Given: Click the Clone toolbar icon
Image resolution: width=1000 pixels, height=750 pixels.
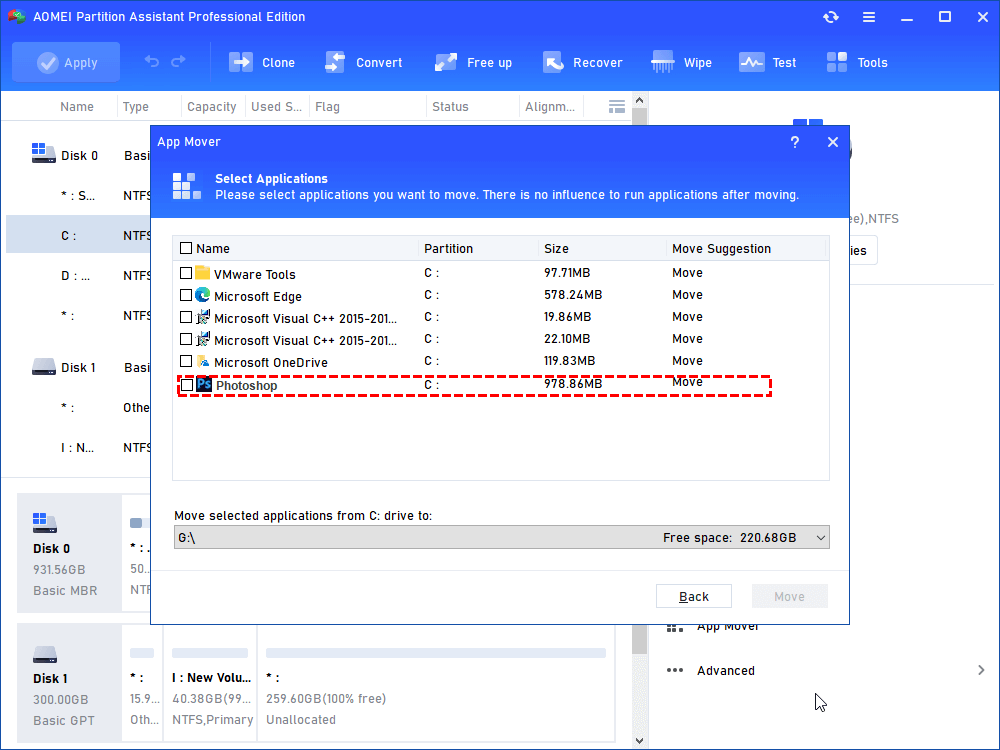Looking at the screenshot, I should pos(241,62).
